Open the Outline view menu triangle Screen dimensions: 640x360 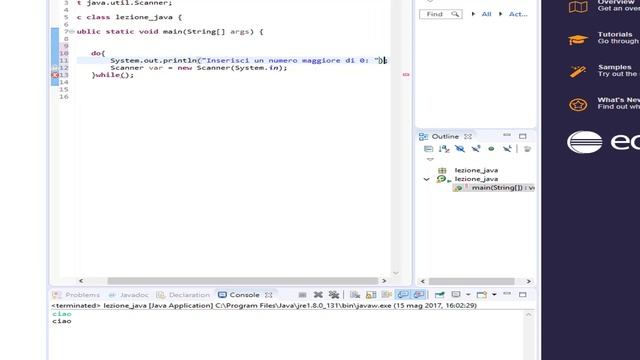430,160
